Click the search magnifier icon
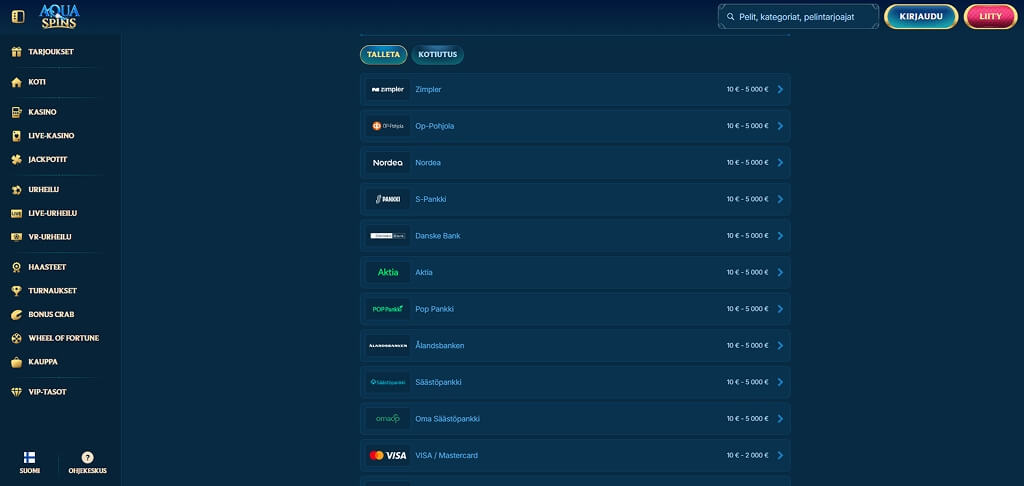The height and width of the screenshot is (486, 1024). 730,17
